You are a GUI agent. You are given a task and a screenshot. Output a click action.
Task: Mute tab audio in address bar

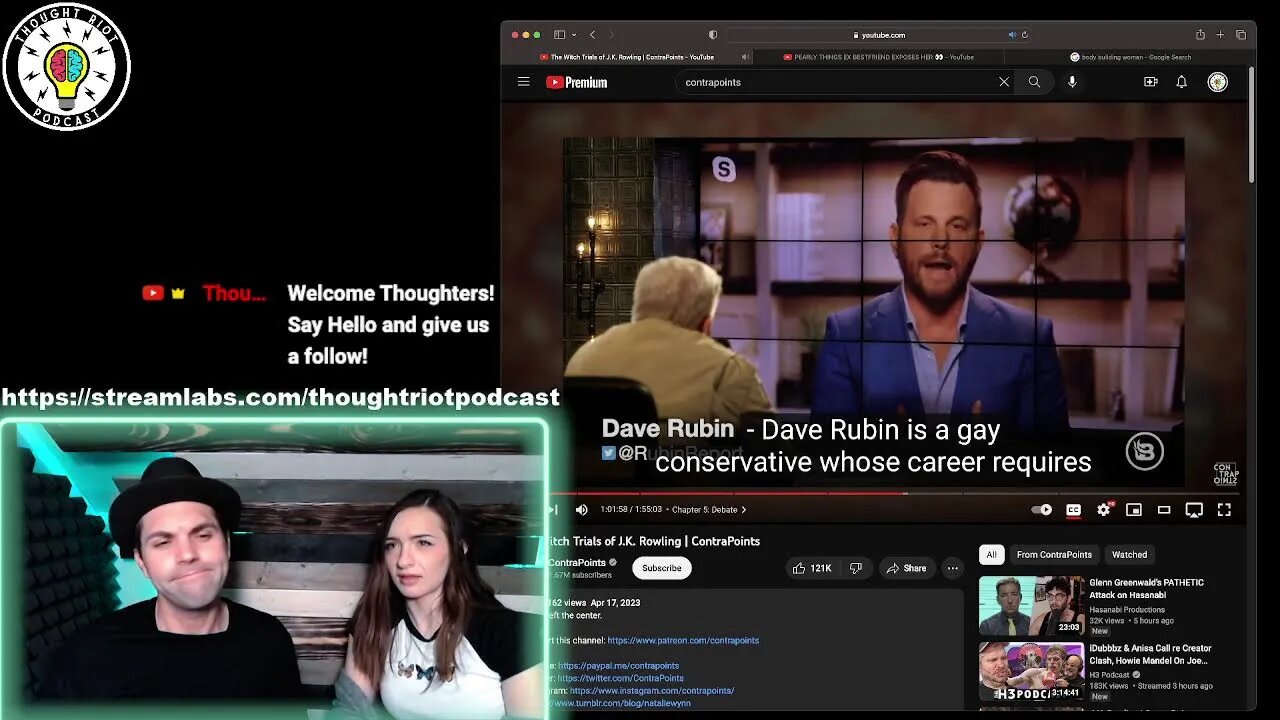[1012, 35]
